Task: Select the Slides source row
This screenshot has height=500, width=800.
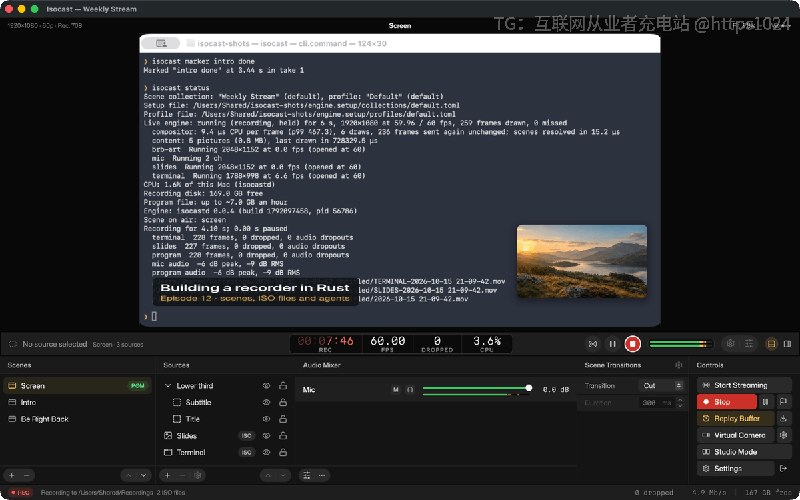Action: coord(224,436)
